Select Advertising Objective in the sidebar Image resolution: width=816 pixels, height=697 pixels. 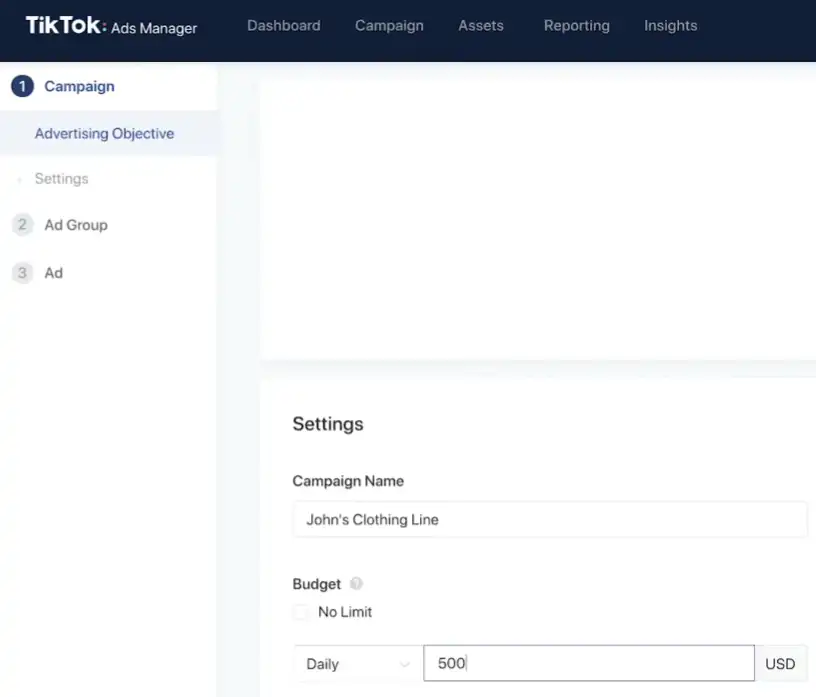point(104,134)
